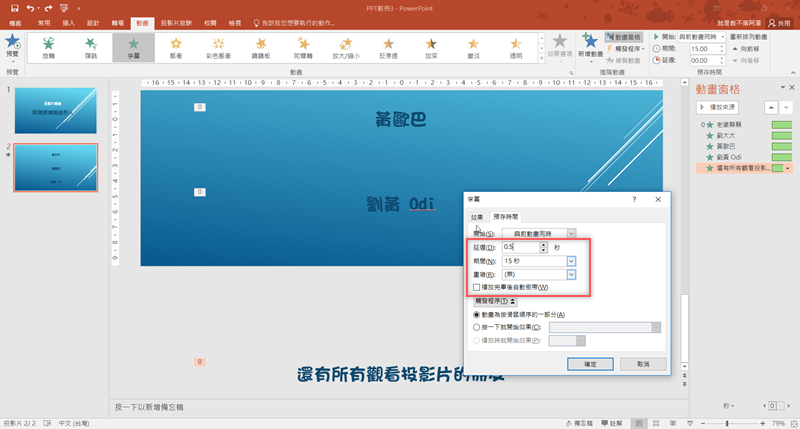Viewport: 800px width, 429px height.
Task: Select the 旋轉 animation effect in gallery
Action: (x=50, y=47)
